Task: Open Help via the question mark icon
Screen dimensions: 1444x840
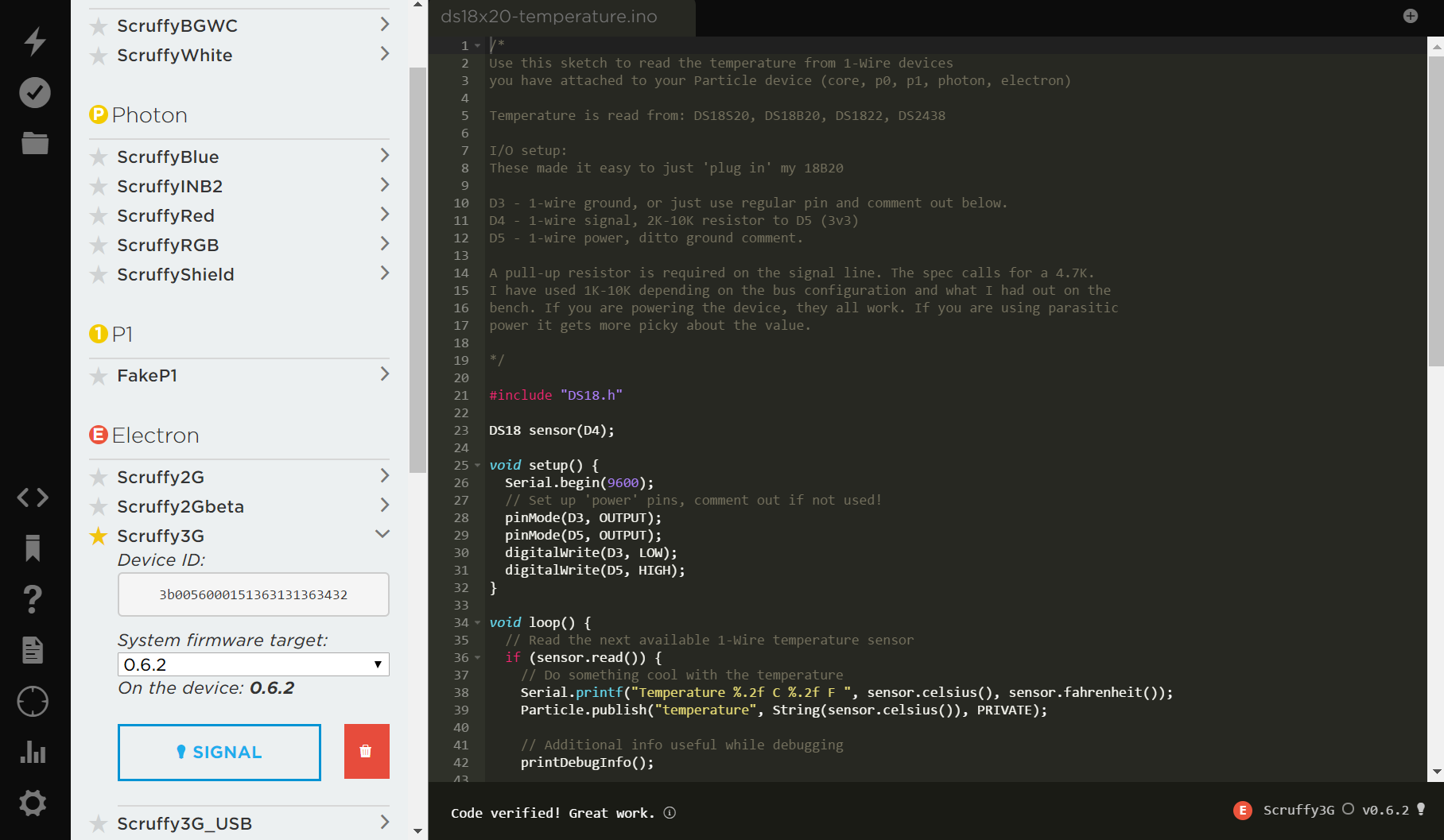Action: tap(33, 598)
